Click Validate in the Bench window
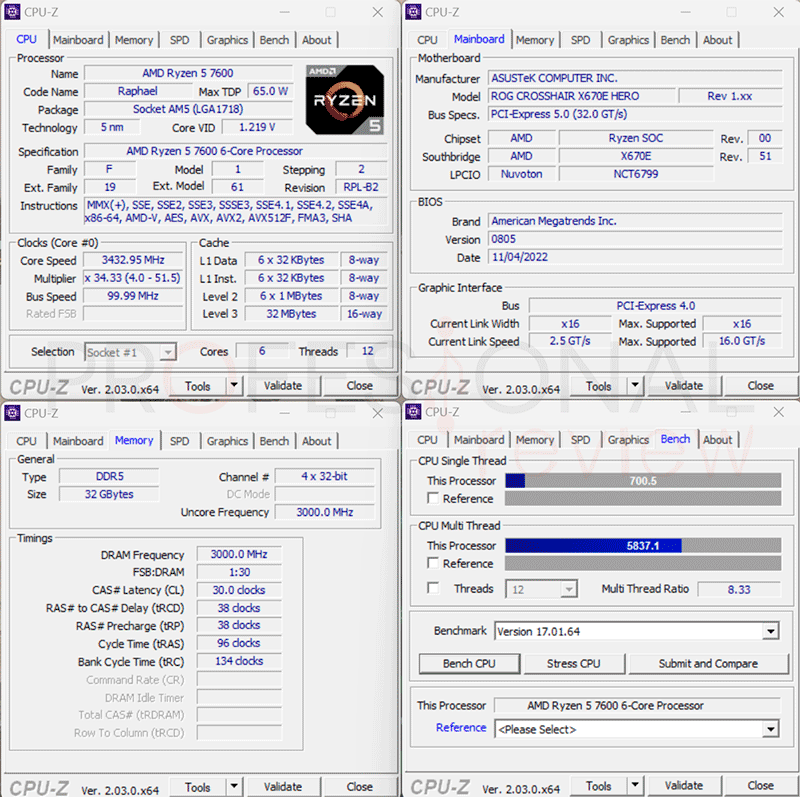The height and width of the screenshot is (797, 800). click(x=684, y=786)
